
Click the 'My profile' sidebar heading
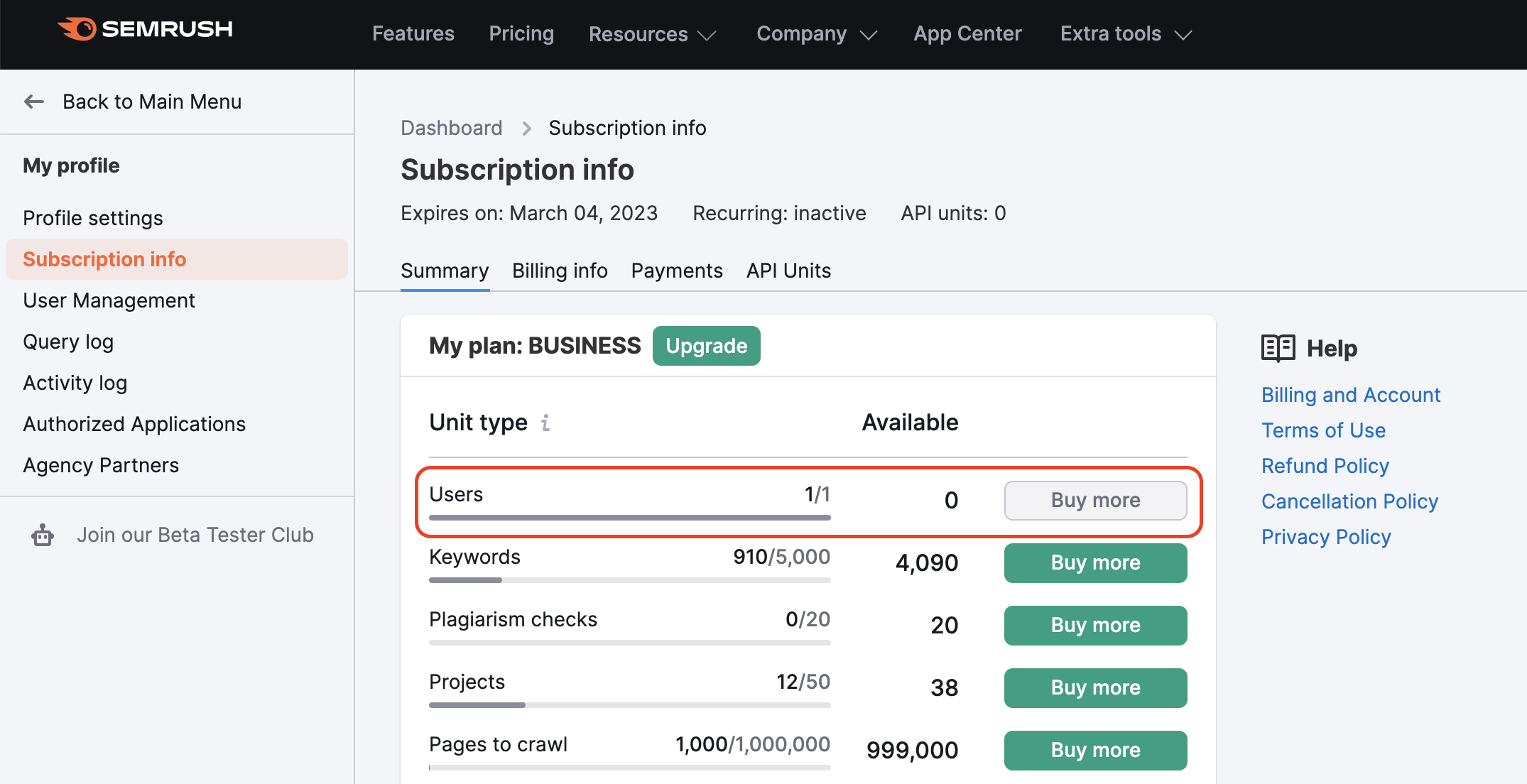point(71,165)
